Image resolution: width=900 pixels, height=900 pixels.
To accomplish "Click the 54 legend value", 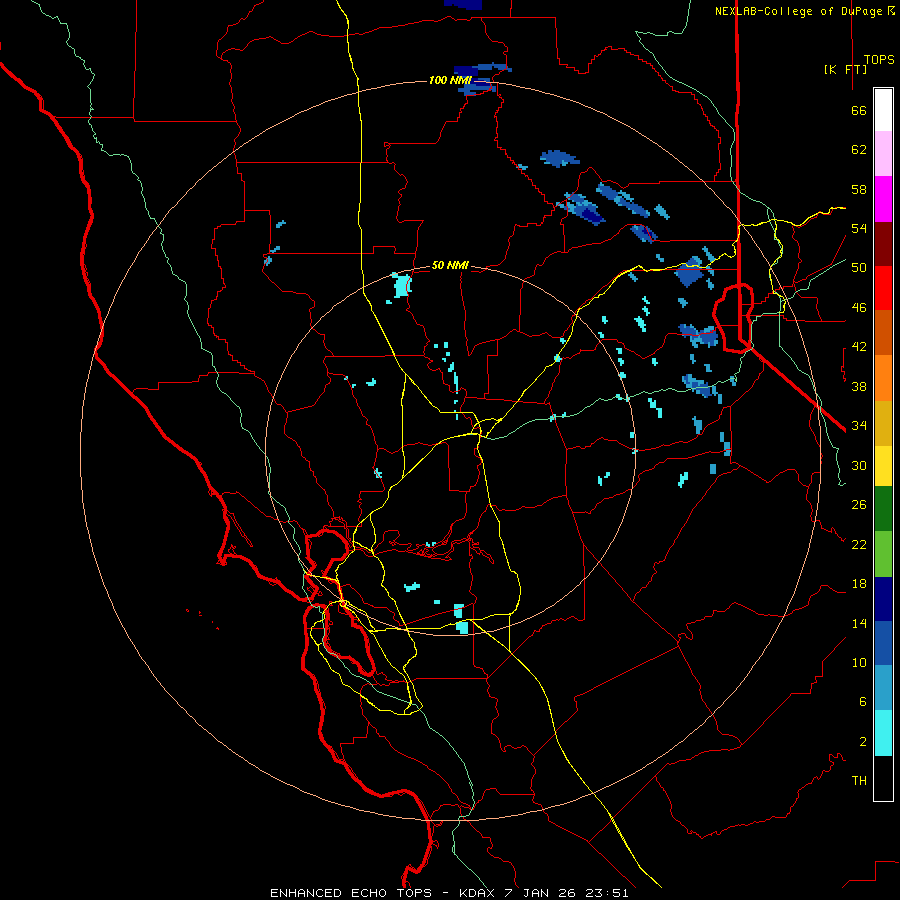I will [x=859, y=228].
